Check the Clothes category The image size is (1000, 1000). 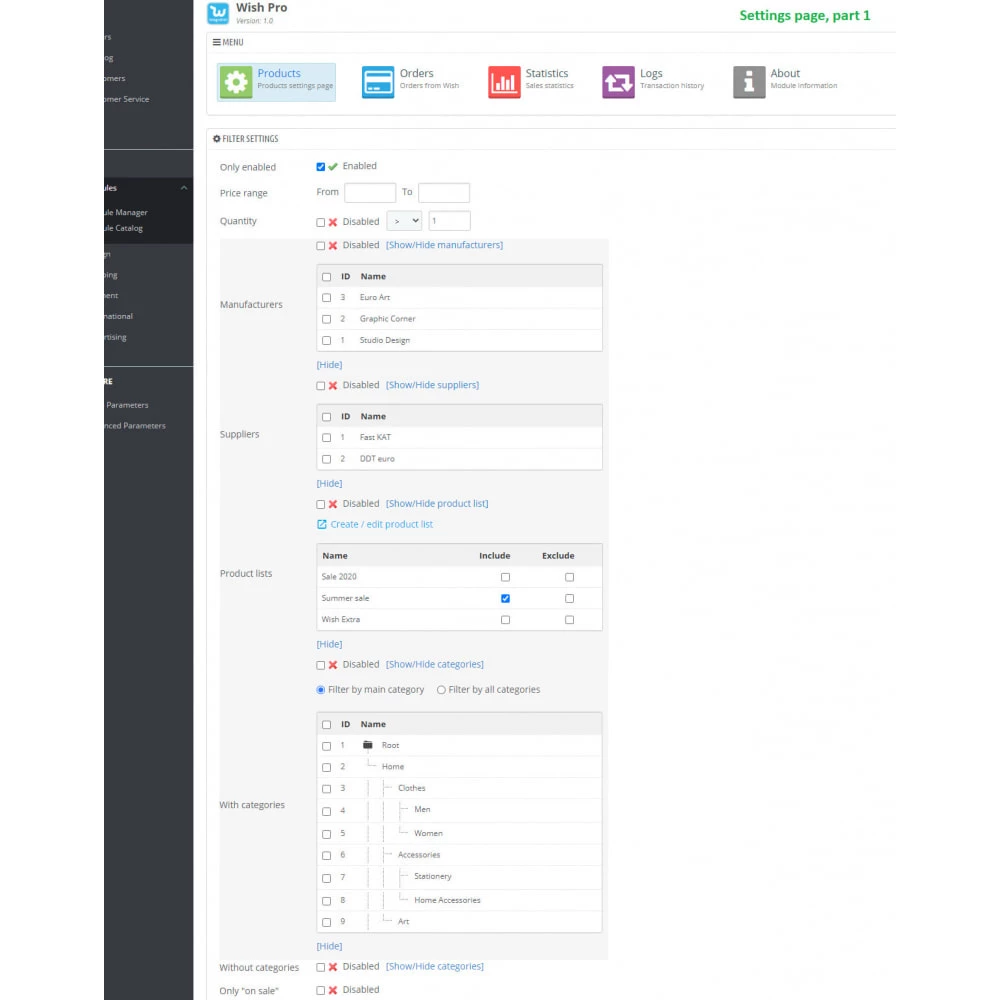pos(327,789)
